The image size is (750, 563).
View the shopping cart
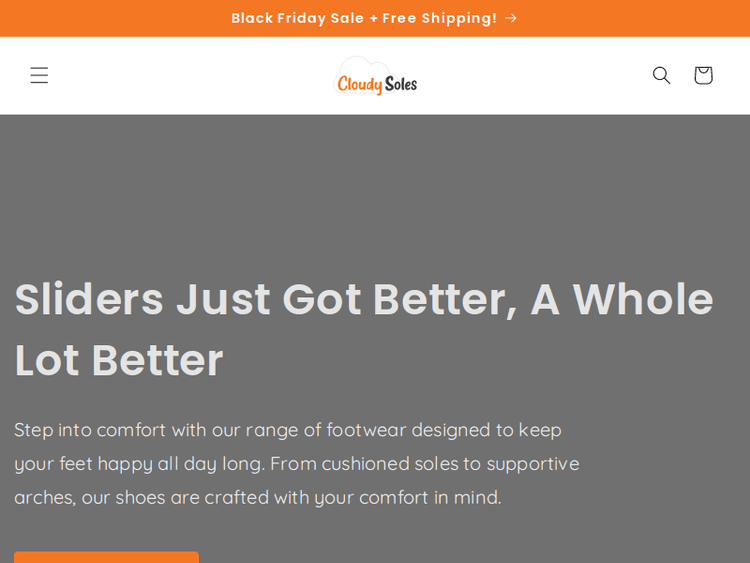click(703, 75)
